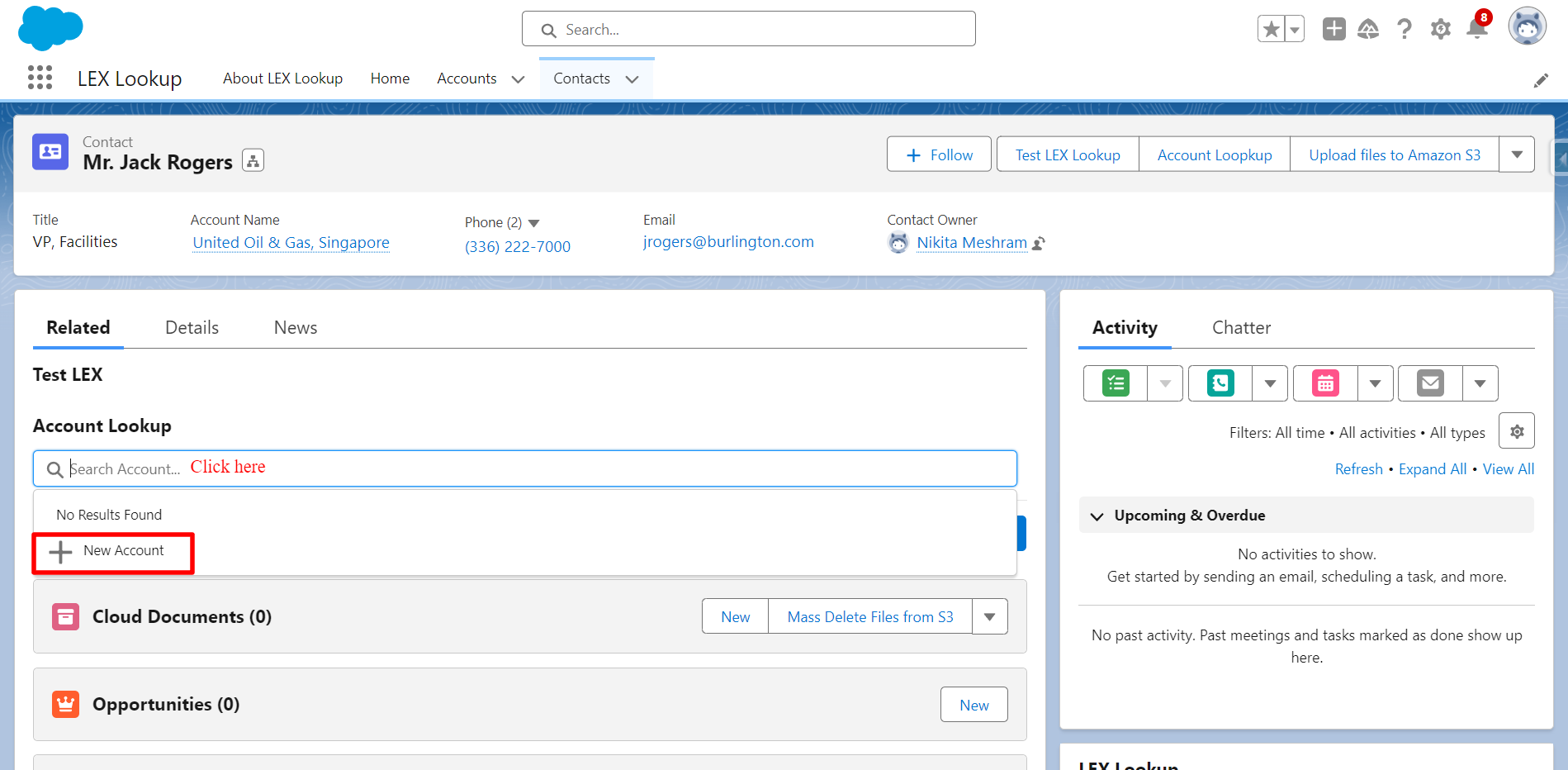The height and width of the screenshot is (770, 1568).
Task: Click the Test LEX Lookup button
Action: [x=1068, y=154]
